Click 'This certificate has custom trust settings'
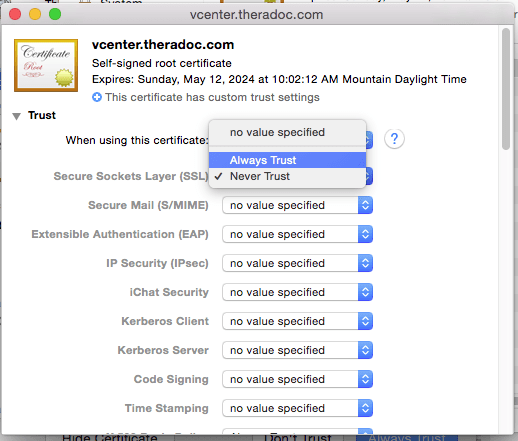Image resolution: width=518 pixels, height=441 pixels. (x=212, y=97)
